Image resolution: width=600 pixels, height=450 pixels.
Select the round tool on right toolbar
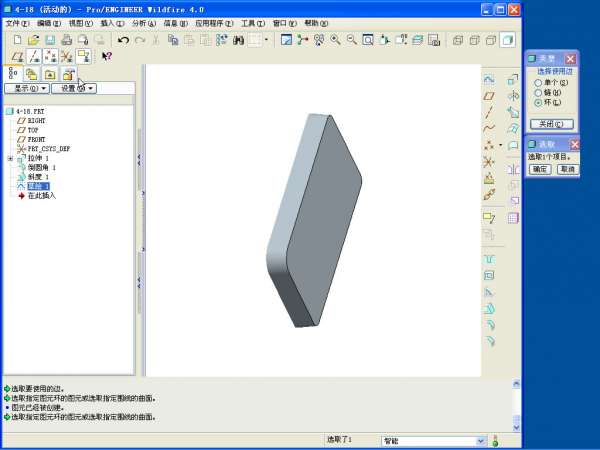coord(490,324)
